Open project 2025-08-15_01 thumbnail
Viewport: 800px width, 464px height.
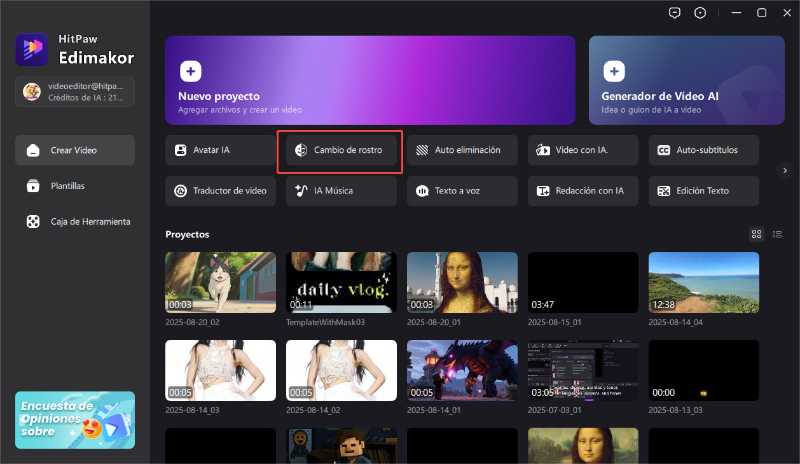(x=583, y=282)
